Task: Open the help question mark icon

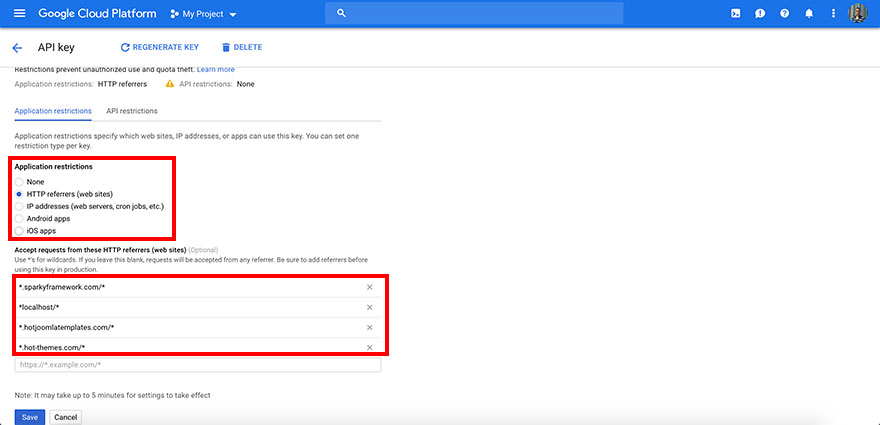Action: click(x=785, y=13)
